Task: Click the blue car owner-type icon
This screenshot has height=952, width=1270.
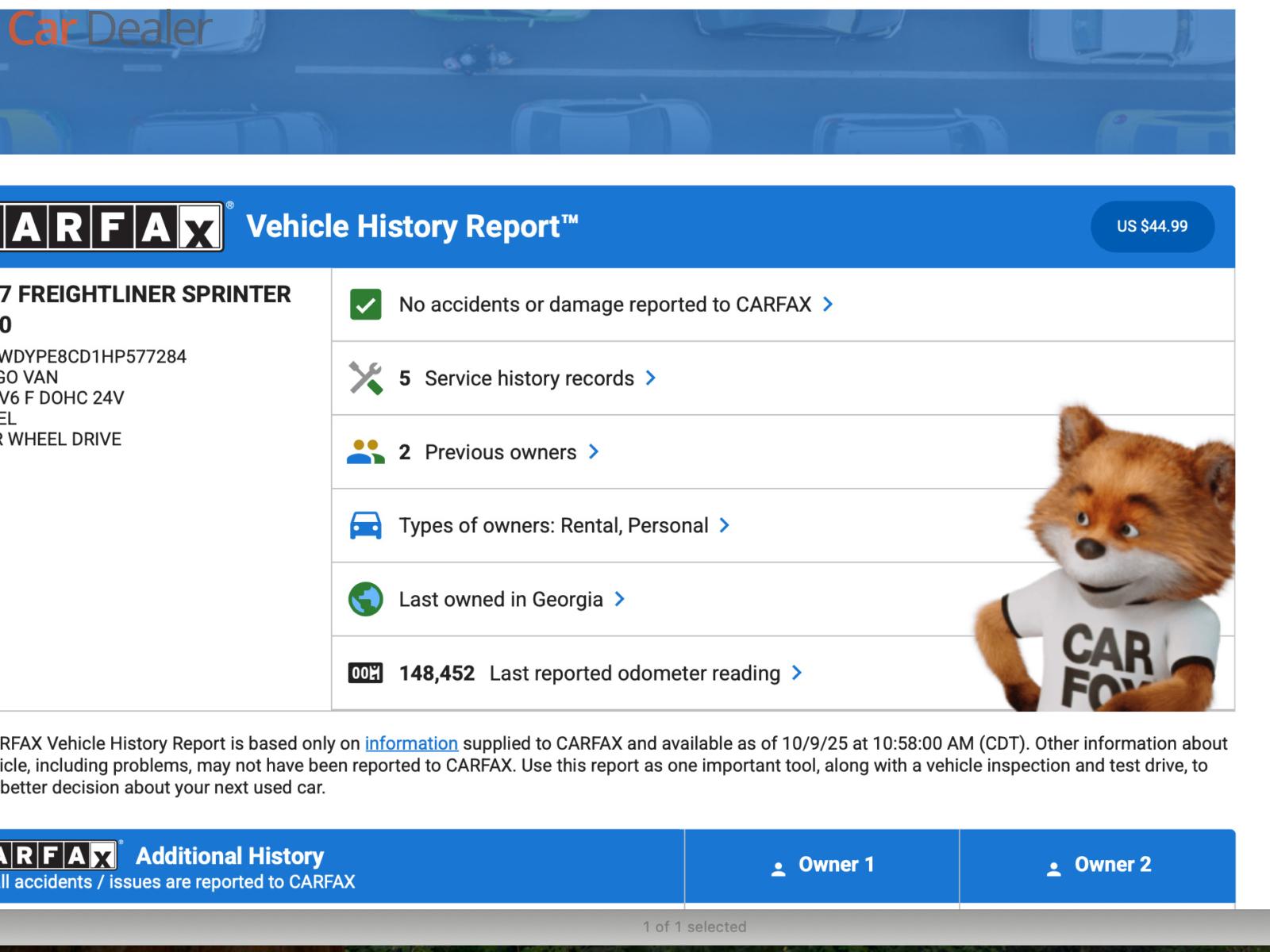Action: pos(365,526)
